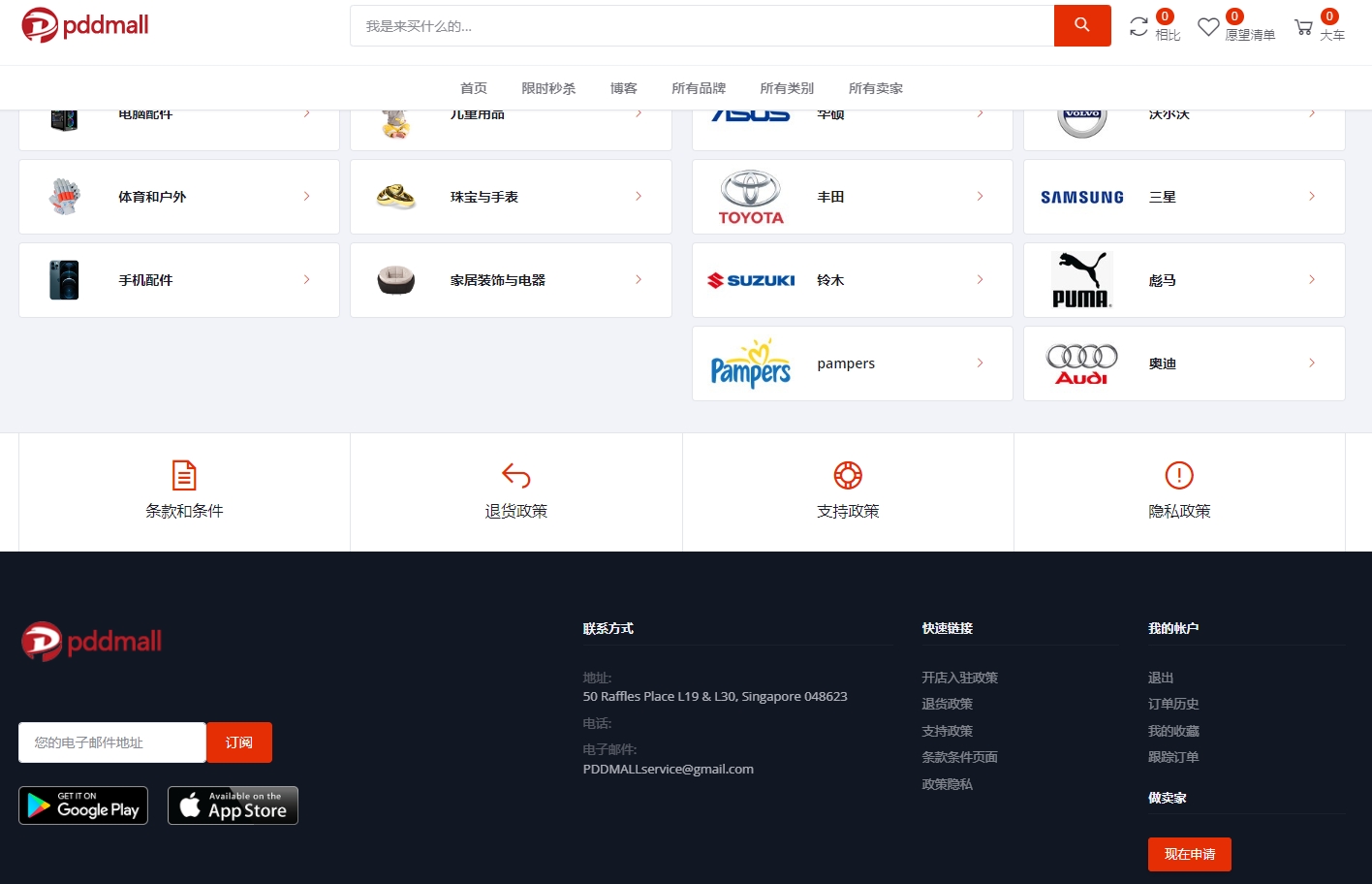Focus the newsletter email address field
Screen dimensions: 1372x884
pos(112,742)
